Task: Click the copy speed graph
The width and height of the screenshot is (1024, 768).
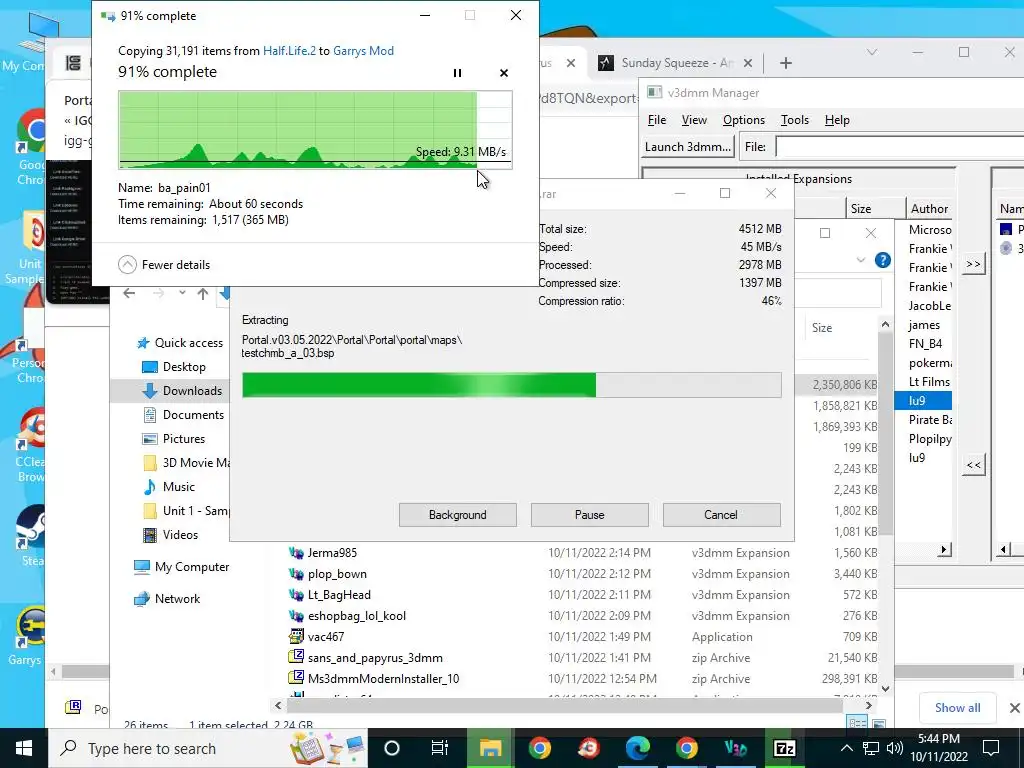Action: (315, 130)
